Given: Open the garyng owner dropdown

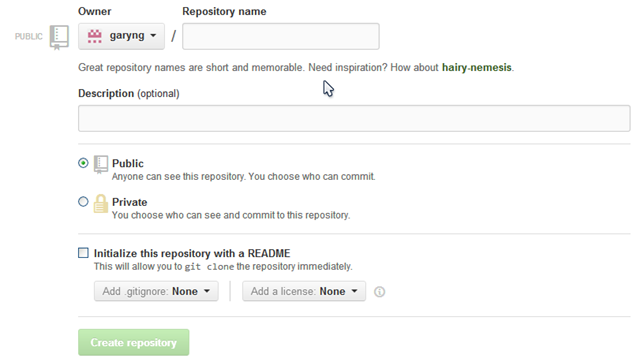Looking at the screenshot, I should [122, 36].
